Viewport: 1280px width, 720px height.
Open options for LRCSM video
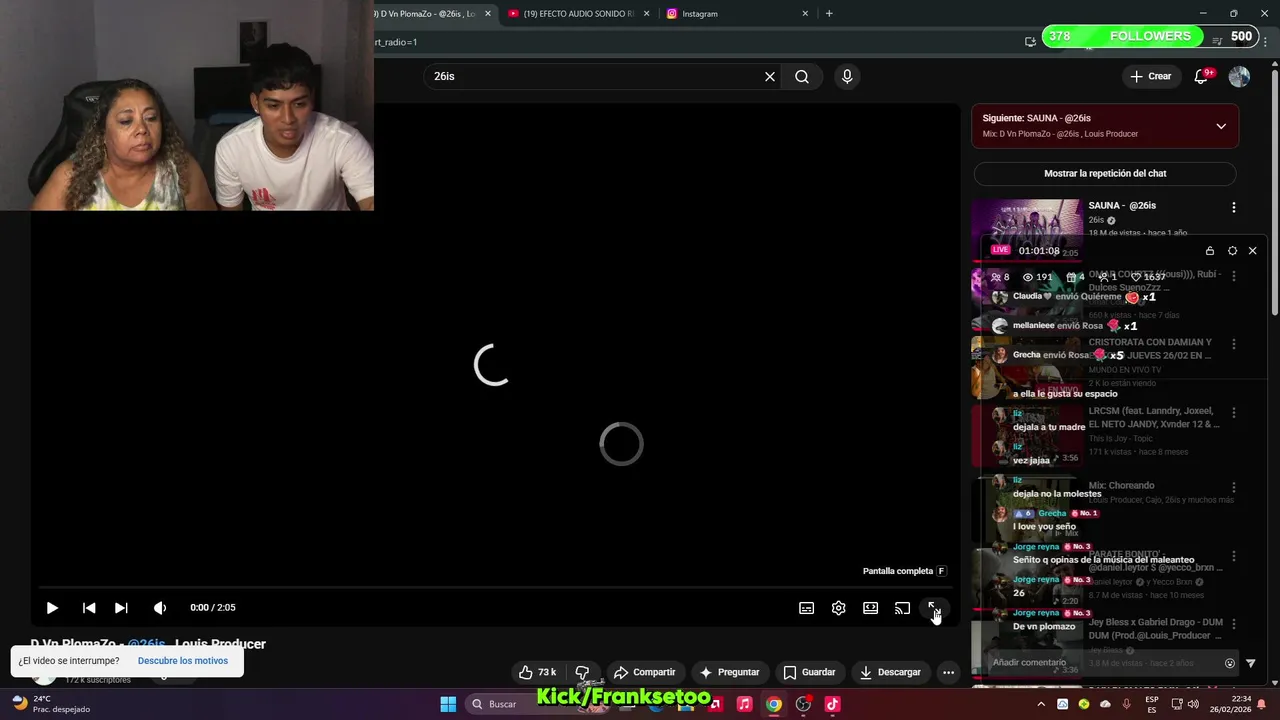pos(1233,412)
